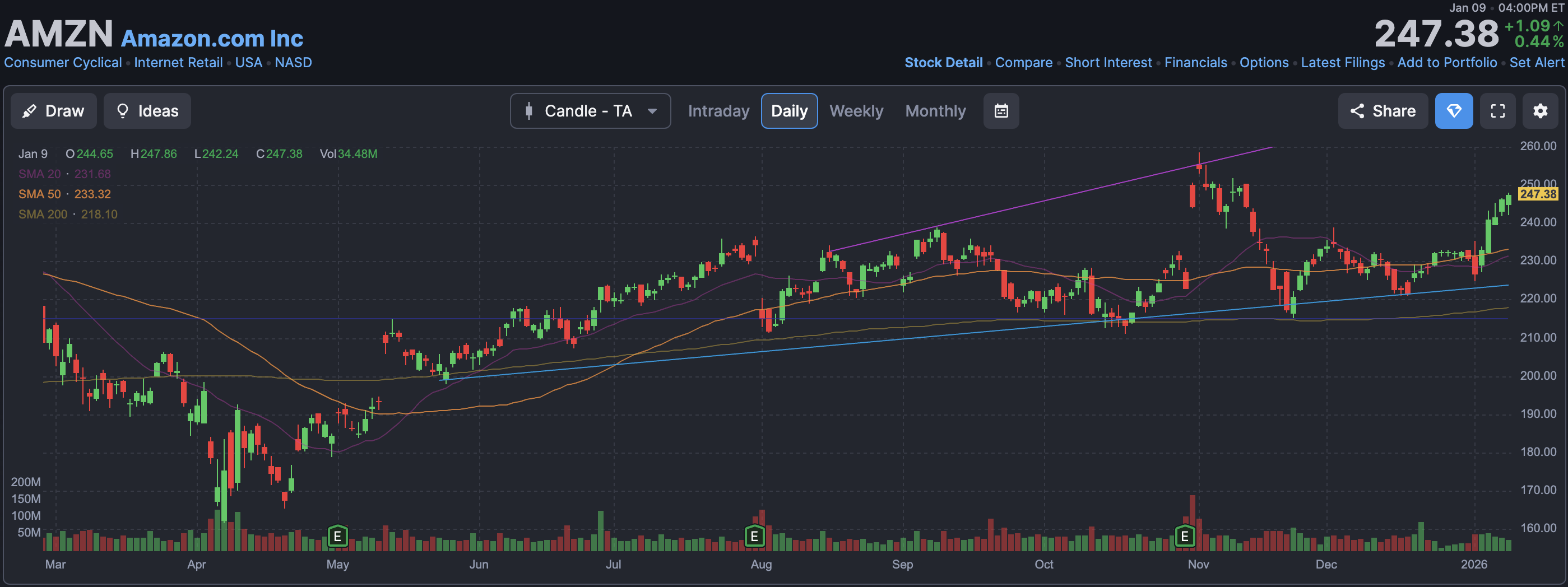Screen dimensions: 1568x587
Task: Open the Draw tools button
Action: (54, 111)
